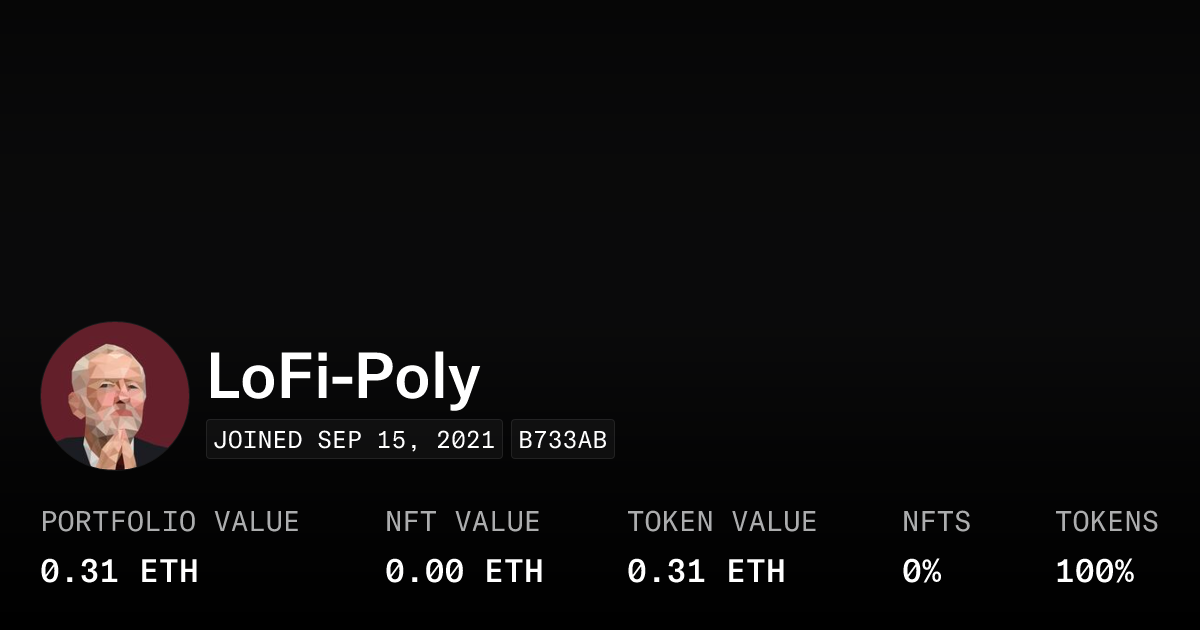1200x630 pixels.
Task: Click the JOINED SEP 15, 2021 badge
Action: click(x=354, y=440)
